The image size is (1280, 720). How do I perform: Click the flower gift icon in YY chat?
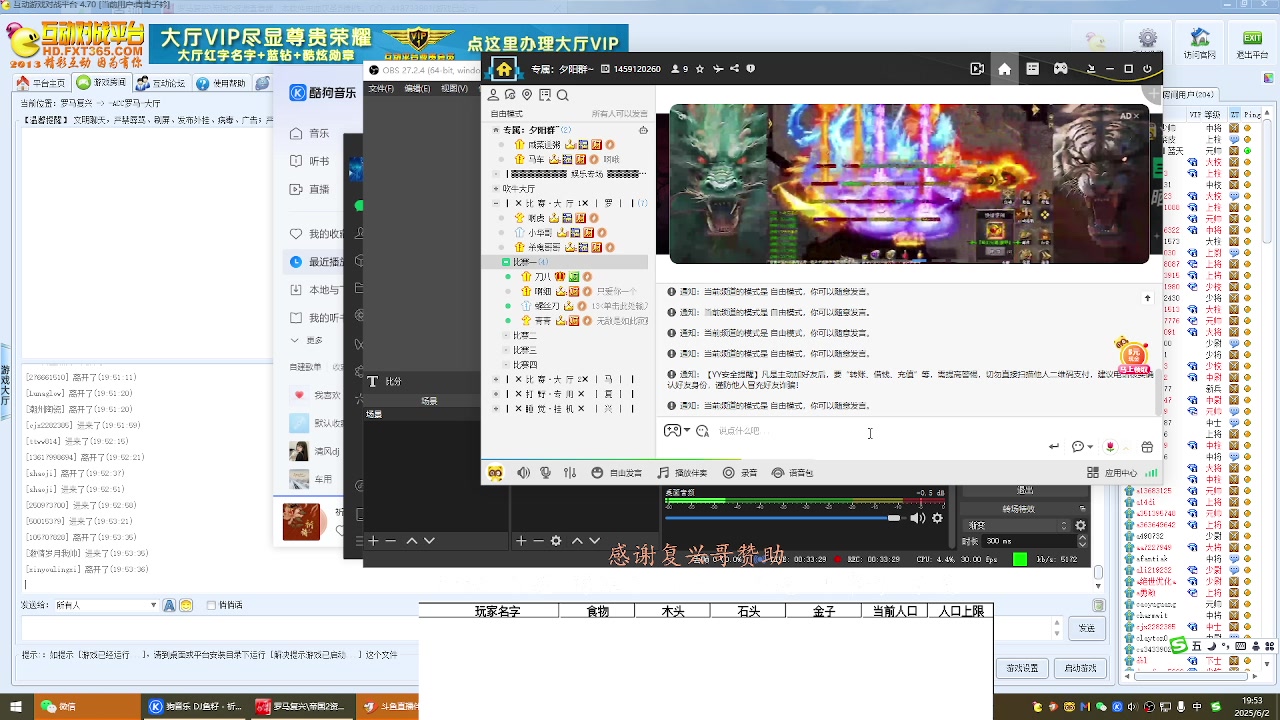click(x=1110, y=447)
